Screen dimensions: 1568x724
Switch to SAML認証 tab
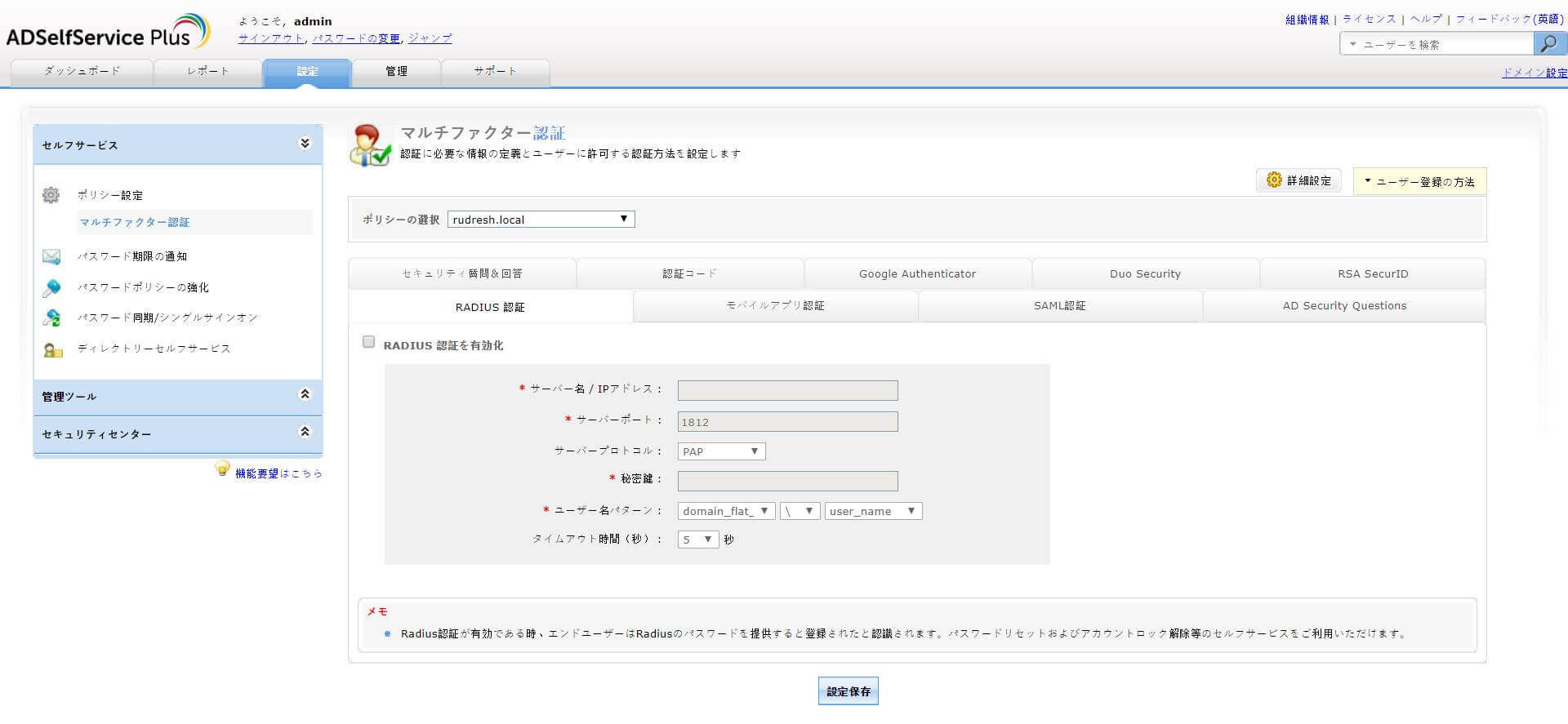pyautogui.click(x=1060, y=305)
